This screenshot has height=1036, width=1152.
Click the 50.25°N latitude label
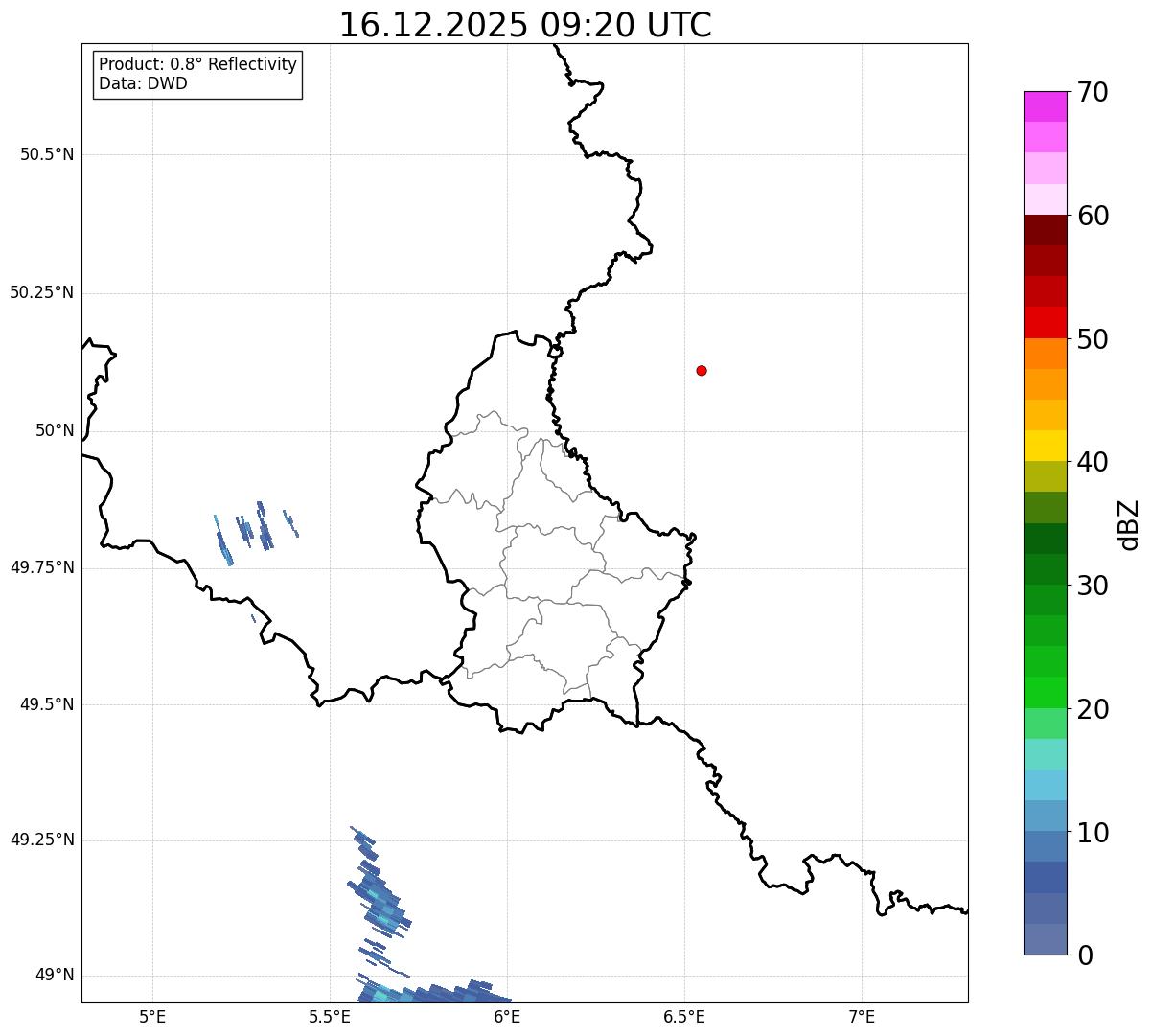[41, 292]
